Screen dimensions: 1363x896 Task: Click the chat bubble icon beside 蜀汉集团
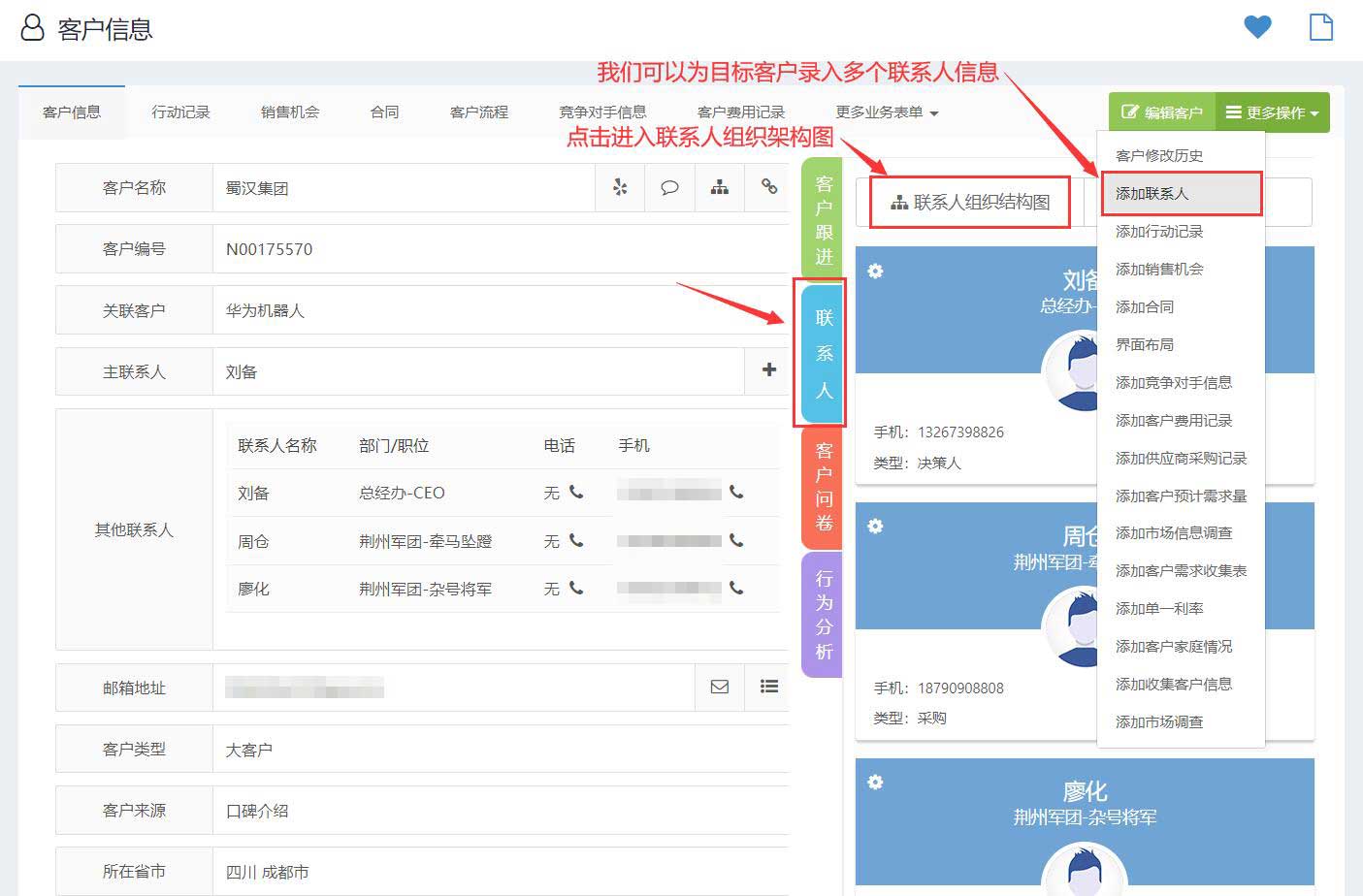[669, 187]
